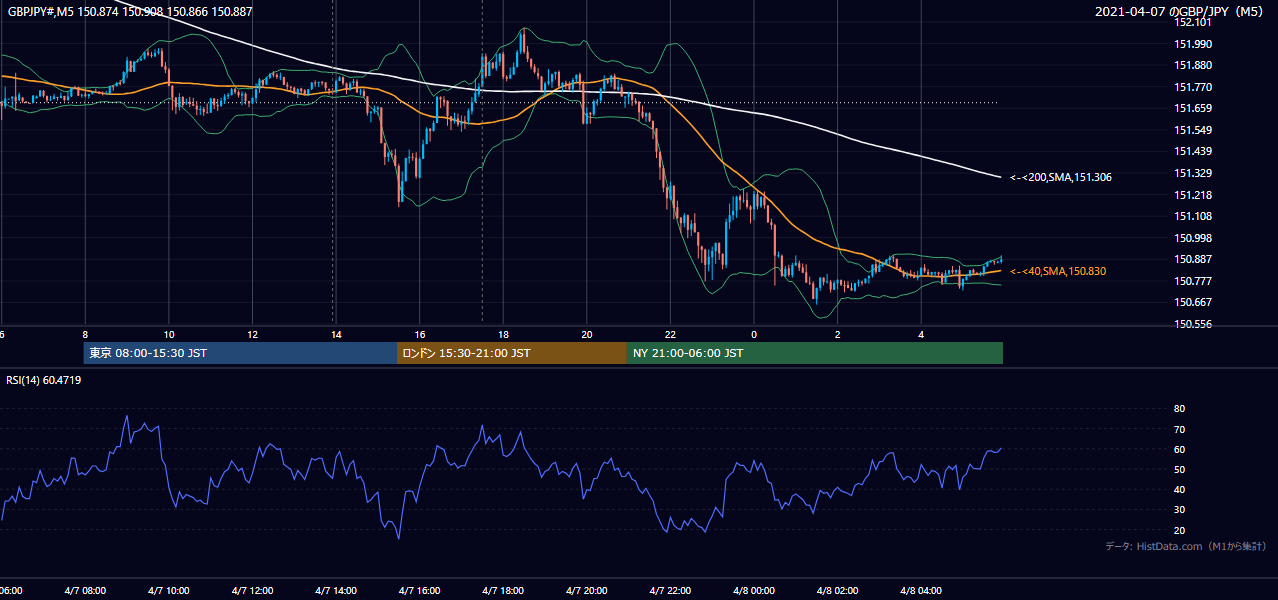The image size is (1278, 600).
Task: Click price axis value 151.659
Action: click(x=1192, y=109)
